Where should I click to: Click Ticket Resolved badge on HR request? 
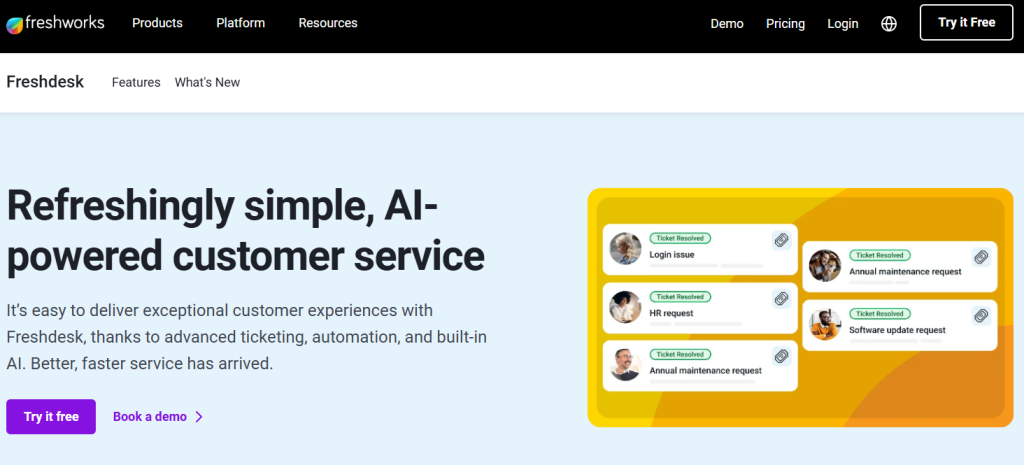680,297
